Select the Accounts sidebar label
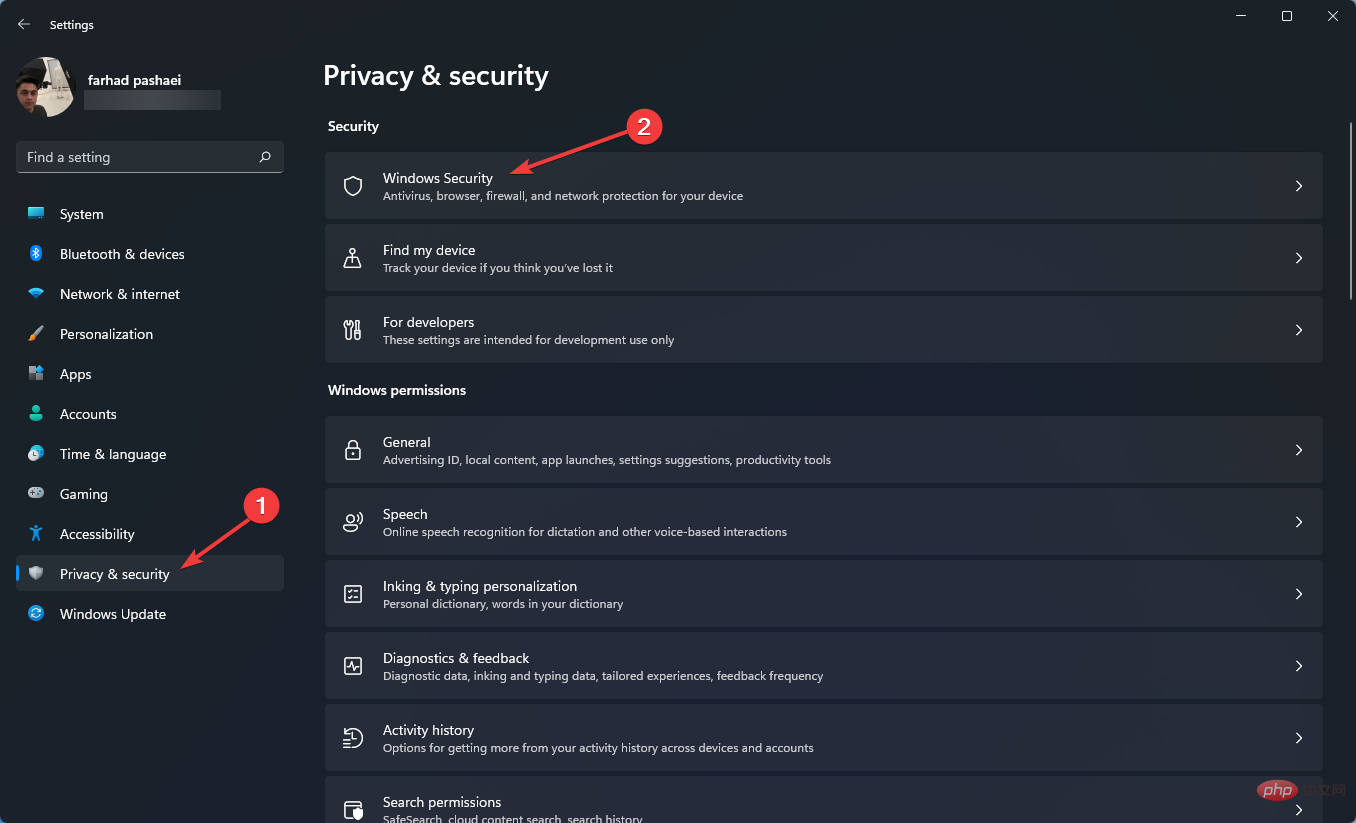The height and width of the screenshot is (823, 1356). [88, 414]
